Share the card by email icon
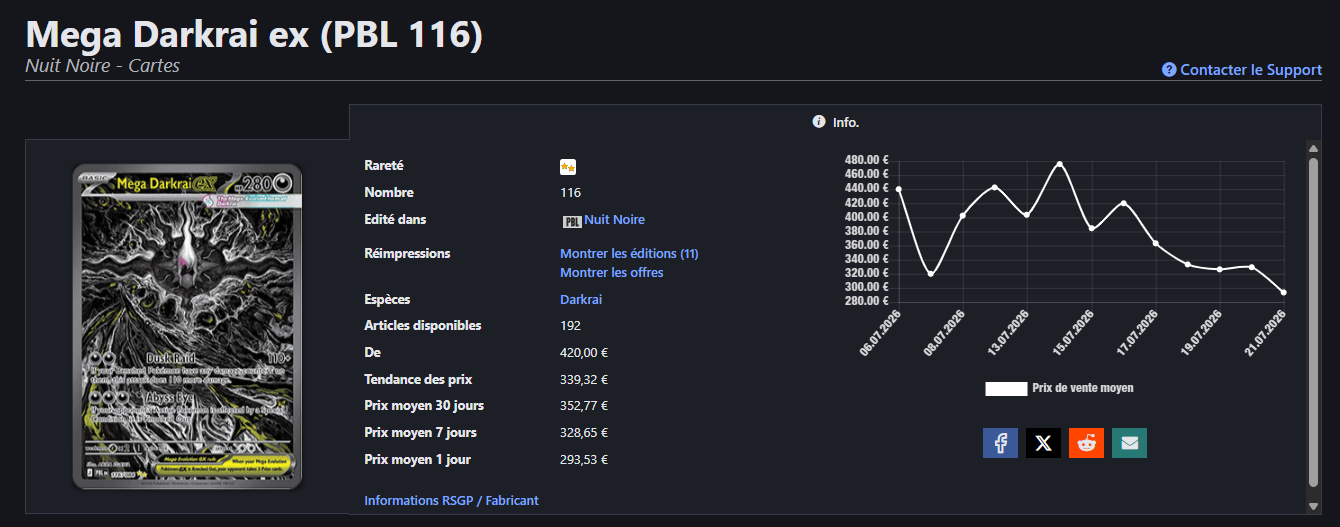The width and height of the screenshot is (1340, 527). click(1129, 443)
